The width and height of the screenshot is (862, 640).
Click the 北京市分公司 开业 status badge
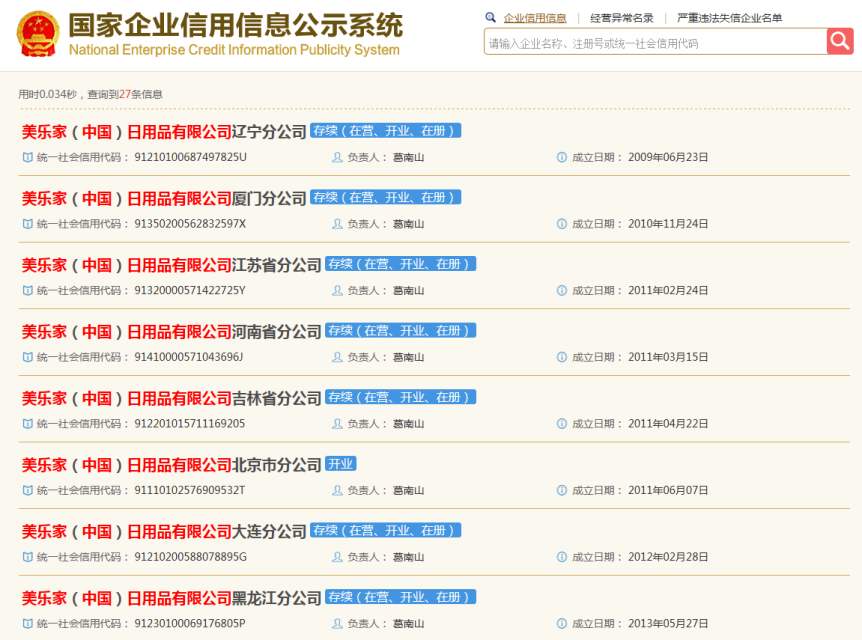click(x=341, y=464)
